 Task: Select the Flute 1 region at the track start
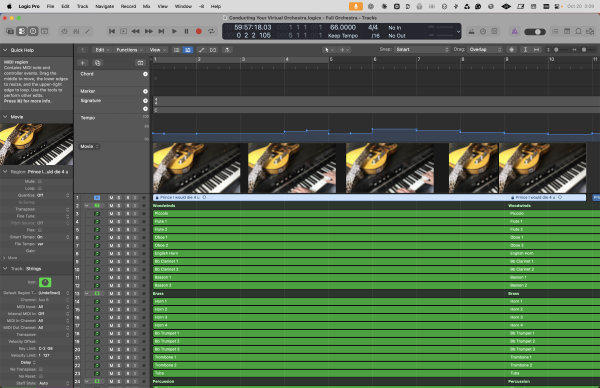[330, 222]
